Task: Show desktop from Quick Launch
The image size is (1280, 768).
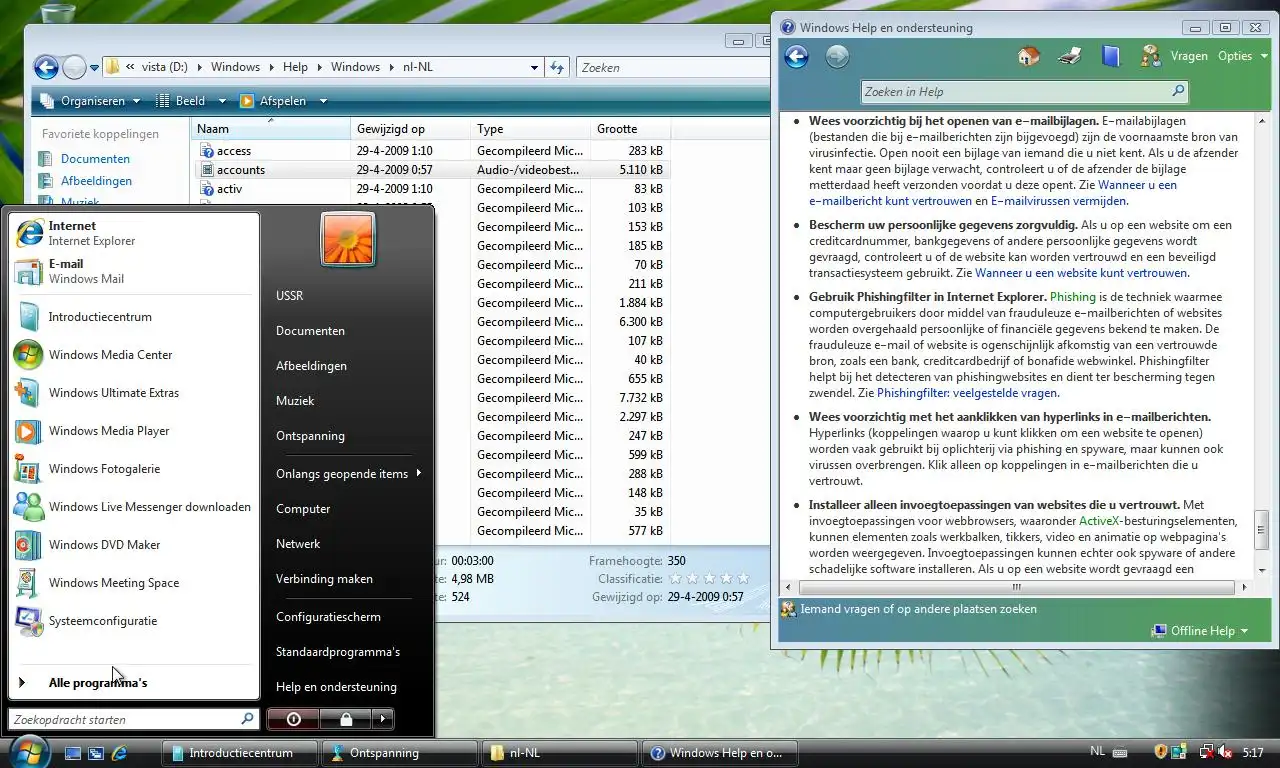Action: click(x=73, y=753)
